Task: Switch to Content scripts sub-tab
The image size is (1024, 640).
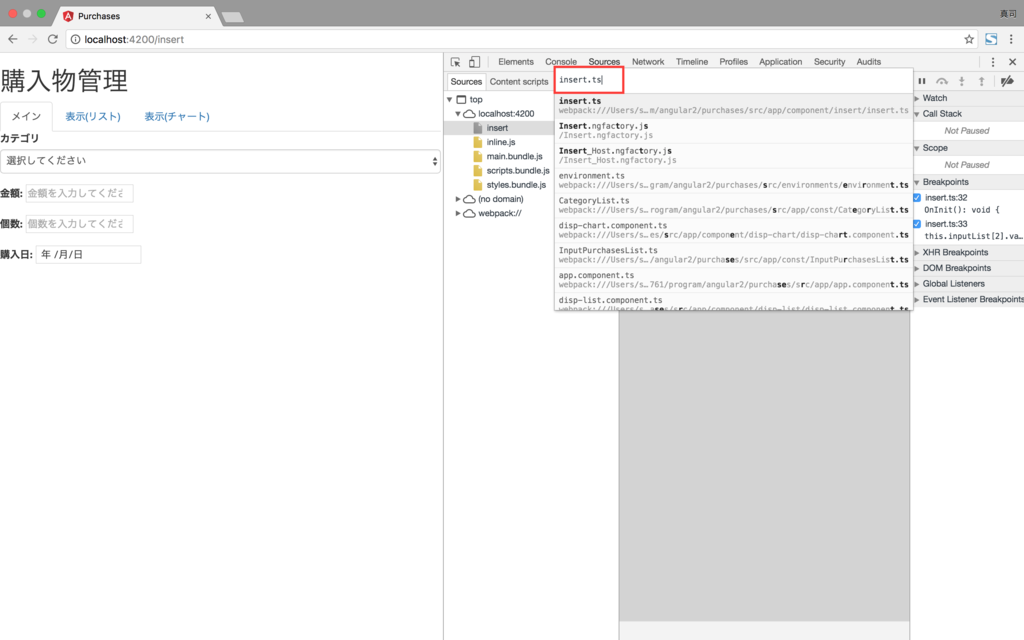Action: coord(519,82)
